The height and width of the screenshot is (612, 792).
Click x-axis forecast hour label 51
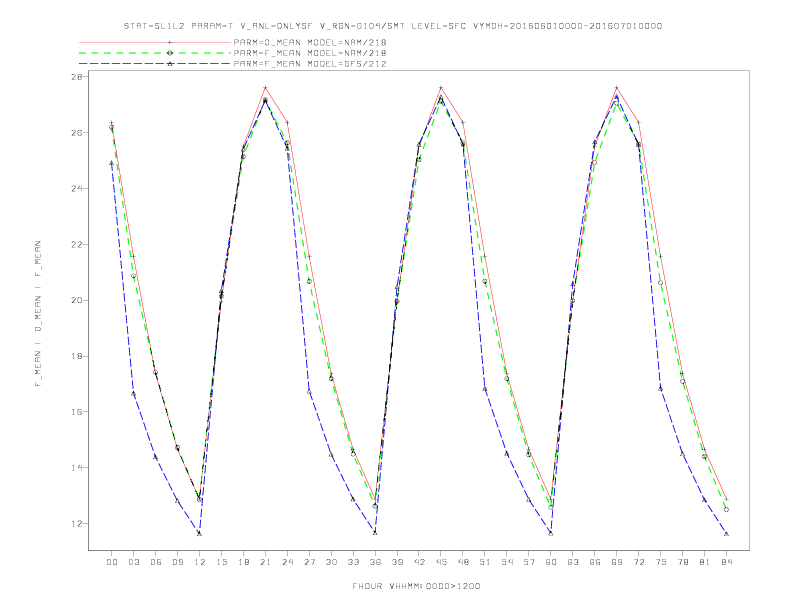point(485,562)
